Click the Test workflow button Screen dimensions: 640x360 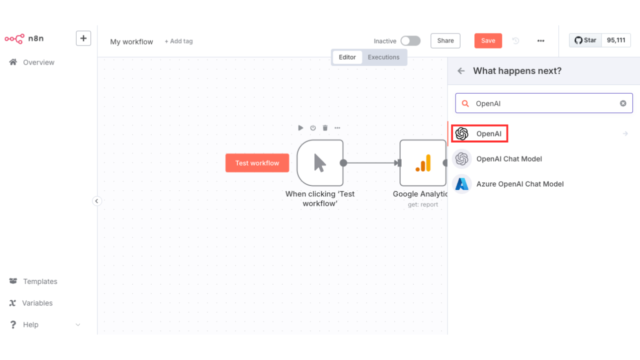point(257,163)
